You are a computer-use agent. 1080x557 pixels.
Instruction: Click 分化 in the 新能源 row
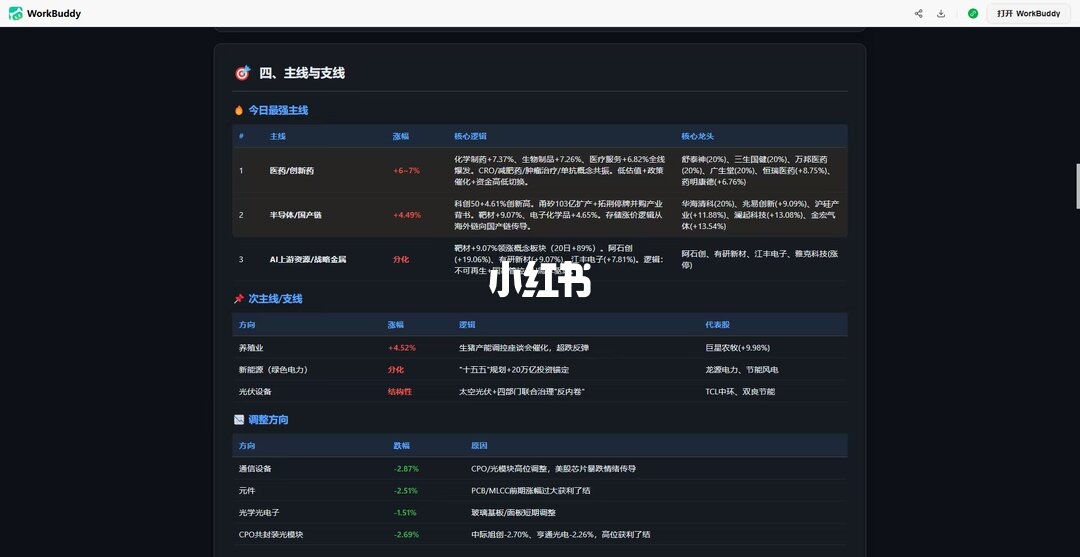point(395,370)
